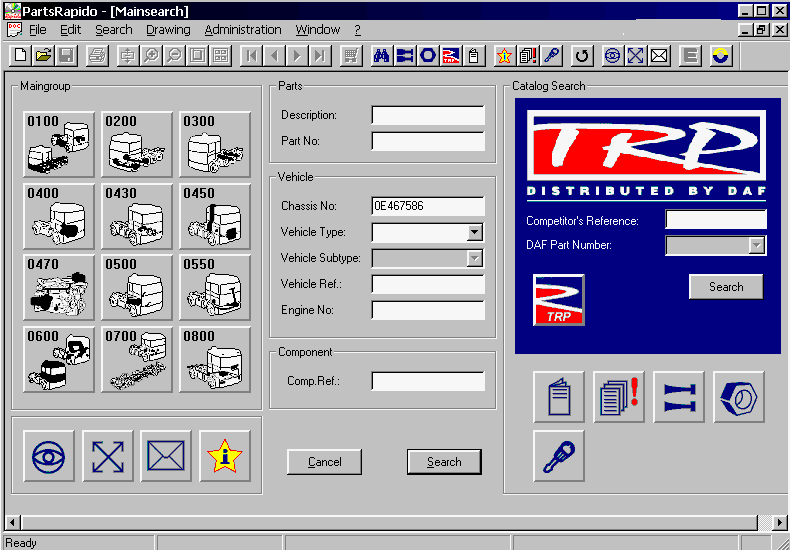Select maingroup 0400 thumbnail

58,217
